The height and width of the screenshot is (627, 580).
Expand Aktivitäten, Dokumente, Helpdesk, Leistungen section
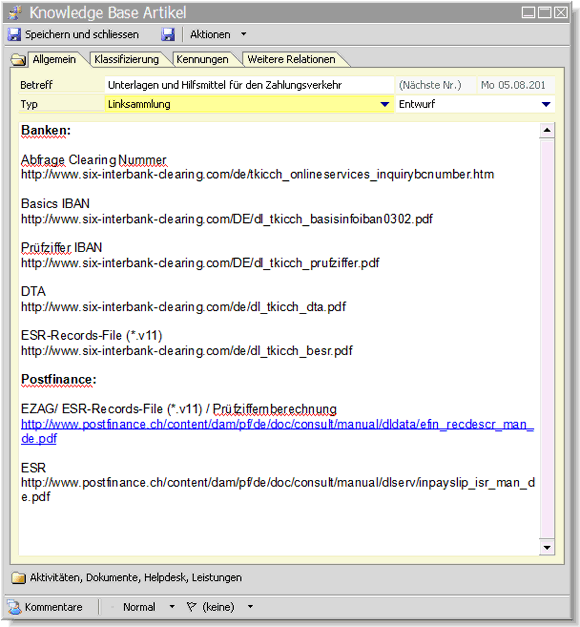[136, 577]
